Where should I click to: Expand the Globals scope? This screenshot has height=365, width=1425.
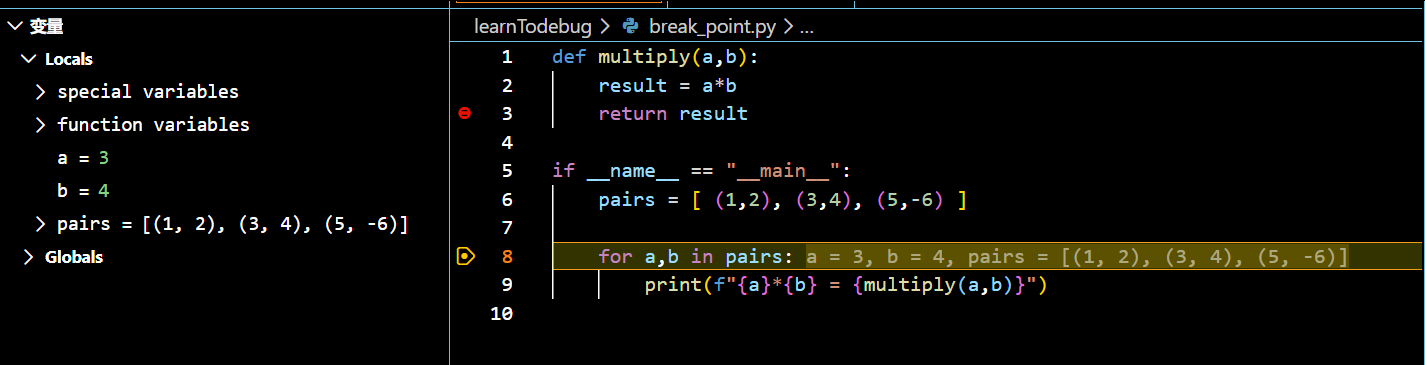[28, 257]
